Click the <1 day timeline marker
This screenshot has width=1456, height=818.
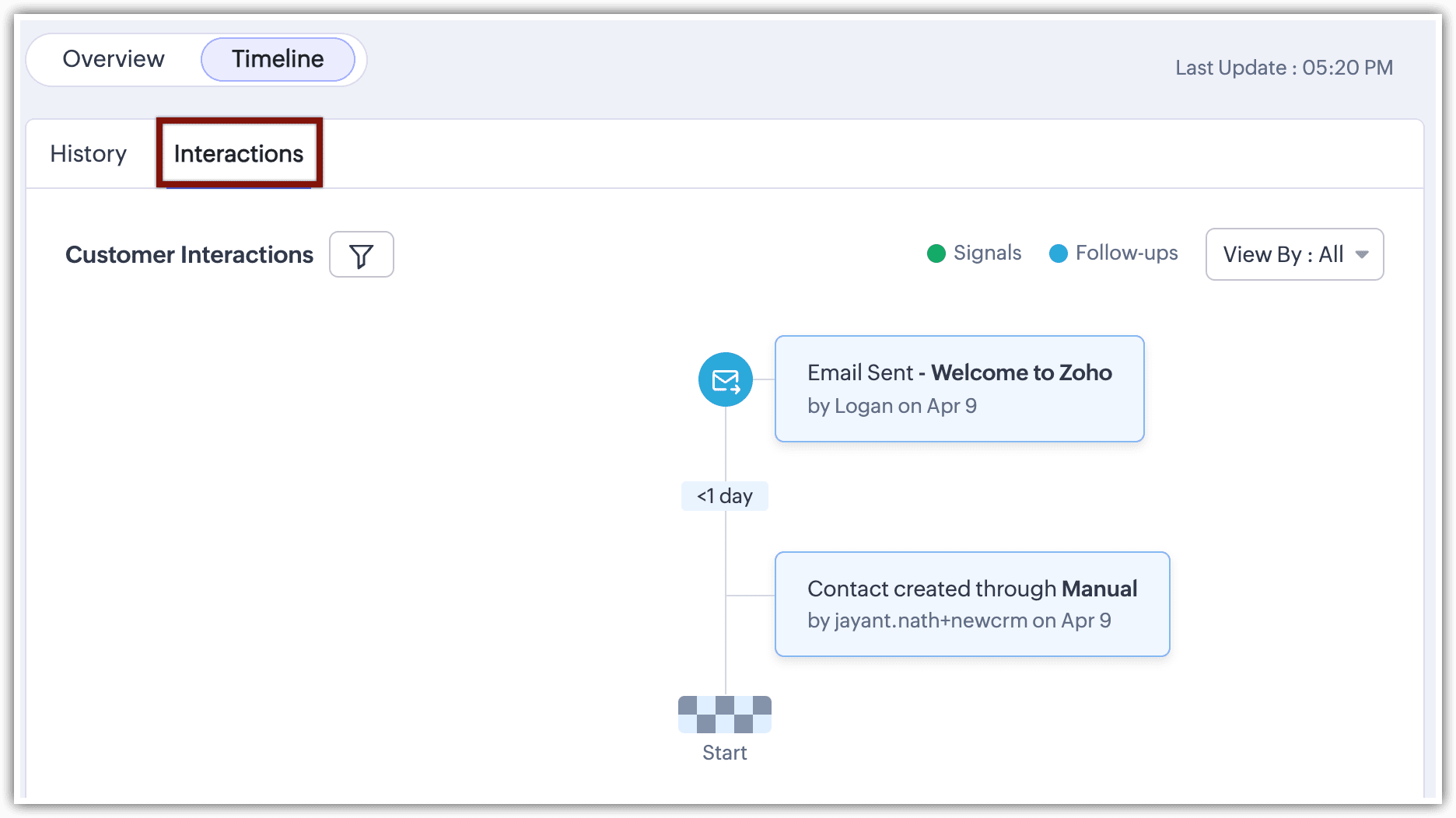[x=725, y=496]
